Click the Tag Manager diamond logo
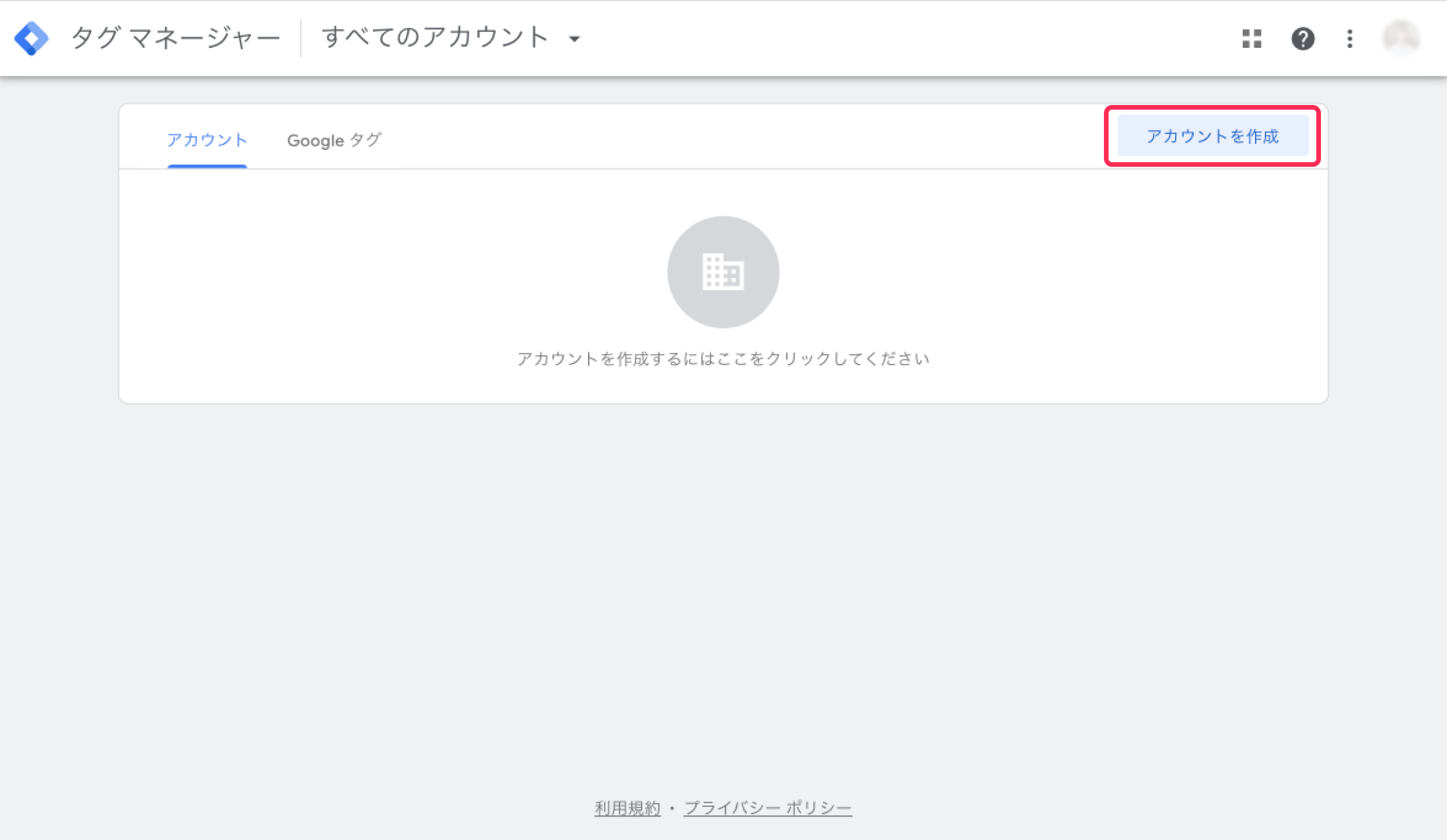Image resolution: width=1447 pixels, height=840 pixels. point(32,38)
